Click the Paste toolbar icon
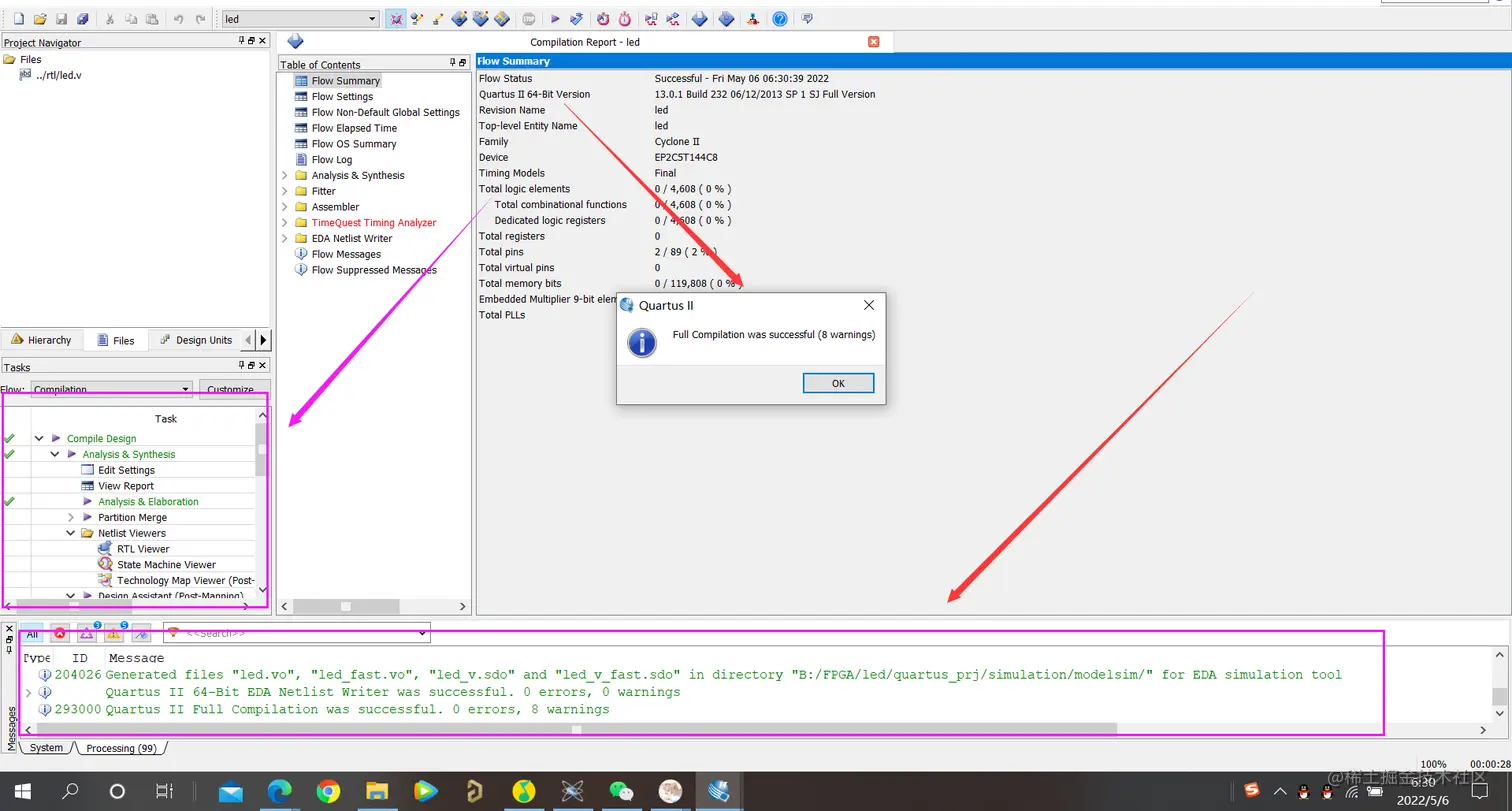 click(152, 19)
